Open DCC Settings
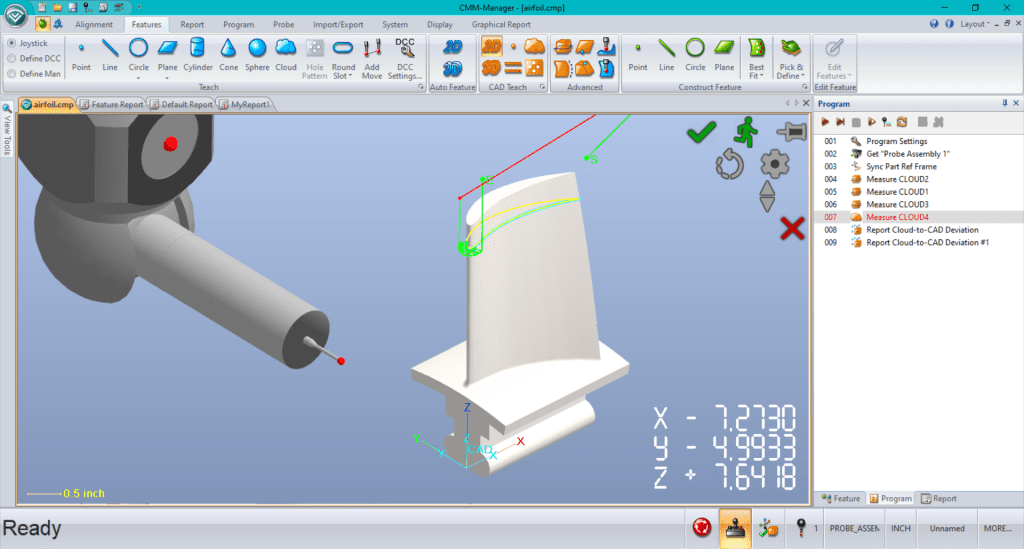The height and width of the screenshot is (549, 1024). [x=405, y=59]
